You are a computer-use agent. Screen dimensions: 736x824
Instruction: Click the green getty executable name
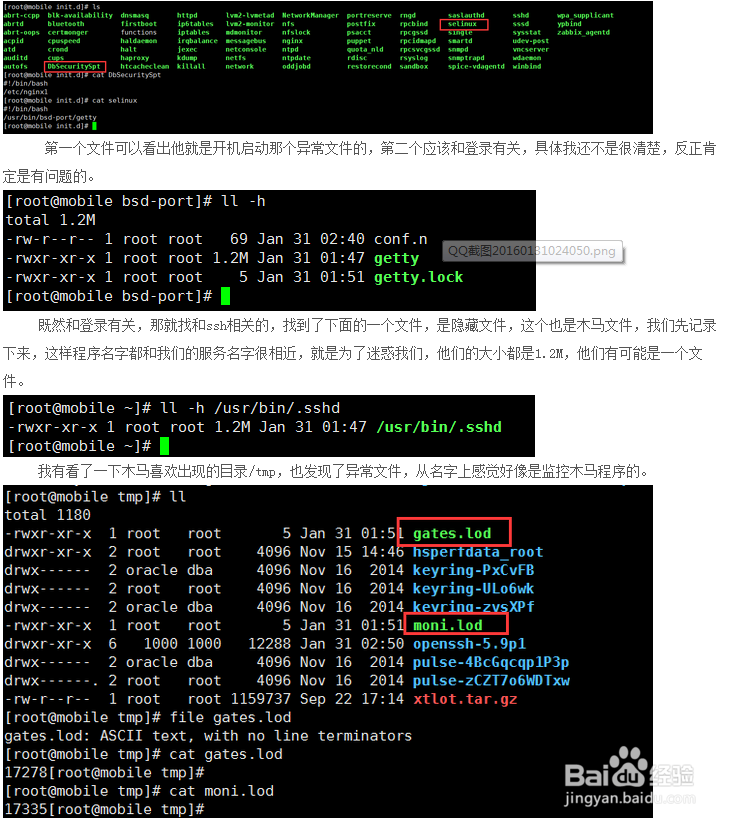(396, 258)
